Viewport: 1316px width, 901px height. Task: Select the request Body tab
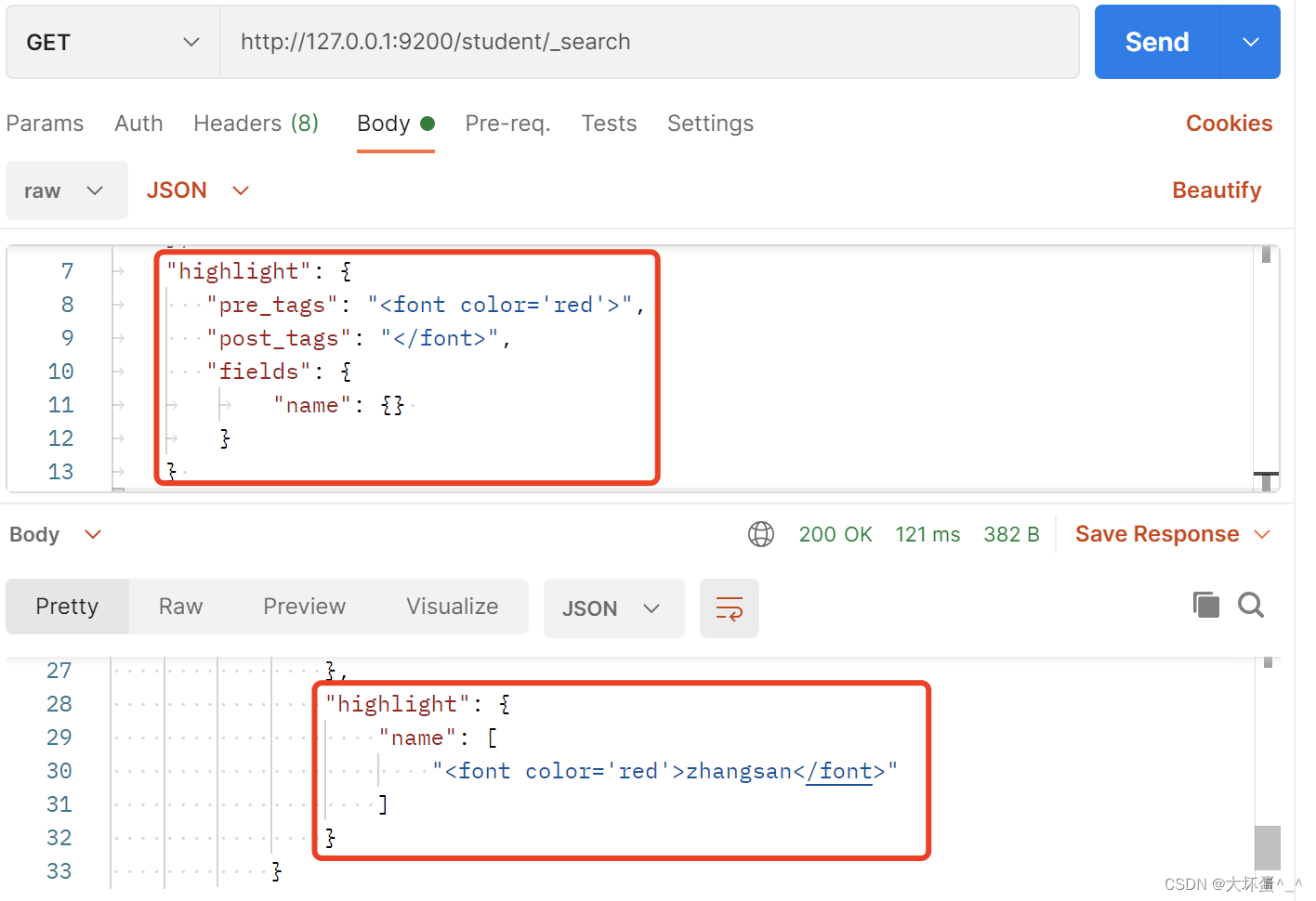click(396, 124)
